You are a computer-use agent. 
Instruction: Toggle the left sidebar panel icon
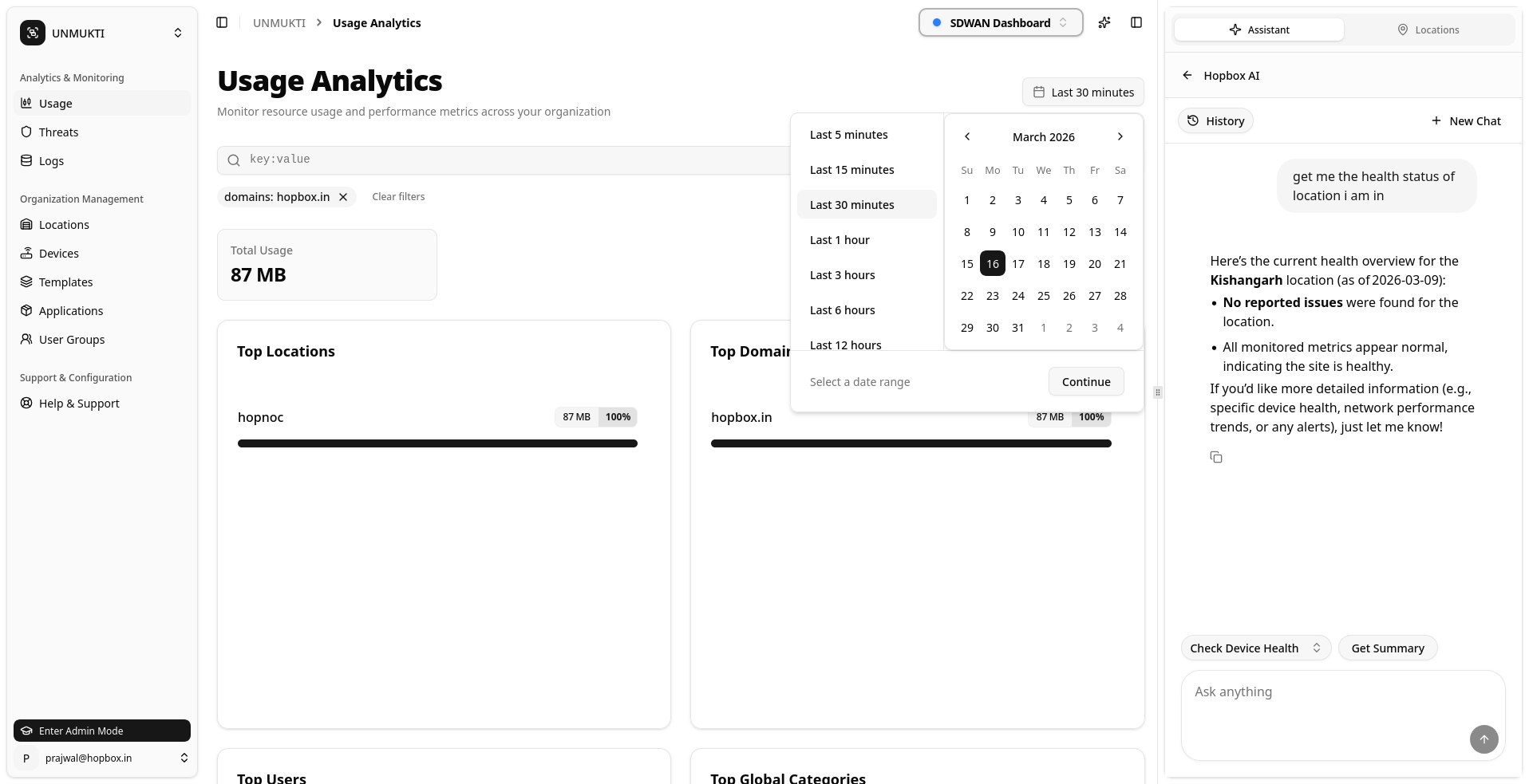click(222, 22)
